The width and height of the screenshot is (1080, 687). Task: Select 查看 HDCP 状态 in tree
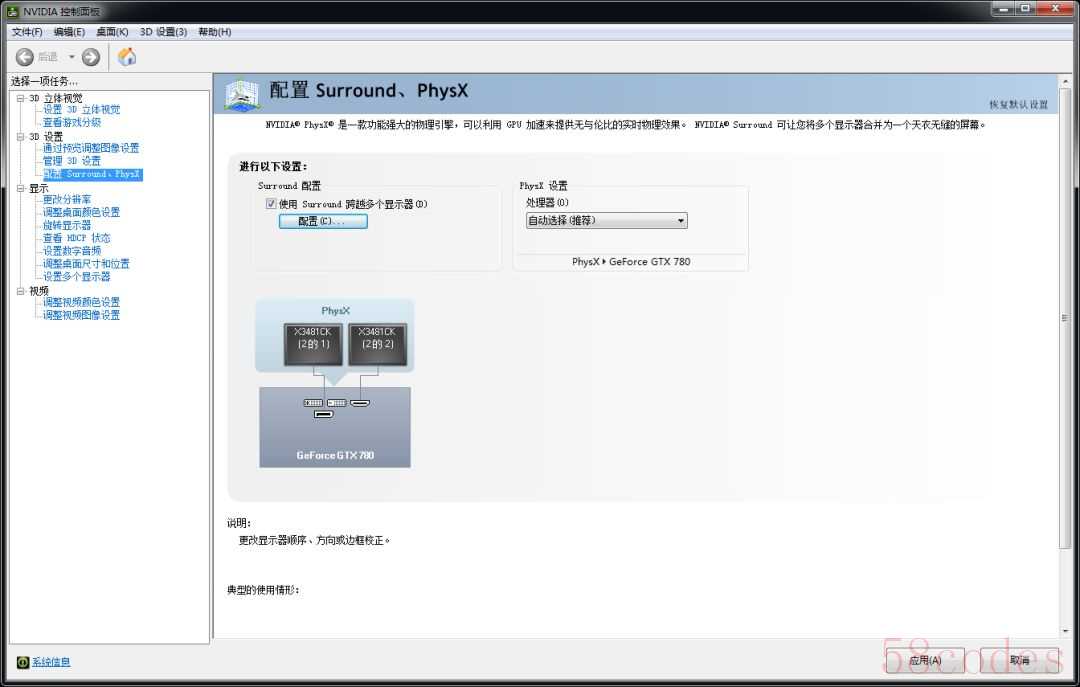point(76,238)
